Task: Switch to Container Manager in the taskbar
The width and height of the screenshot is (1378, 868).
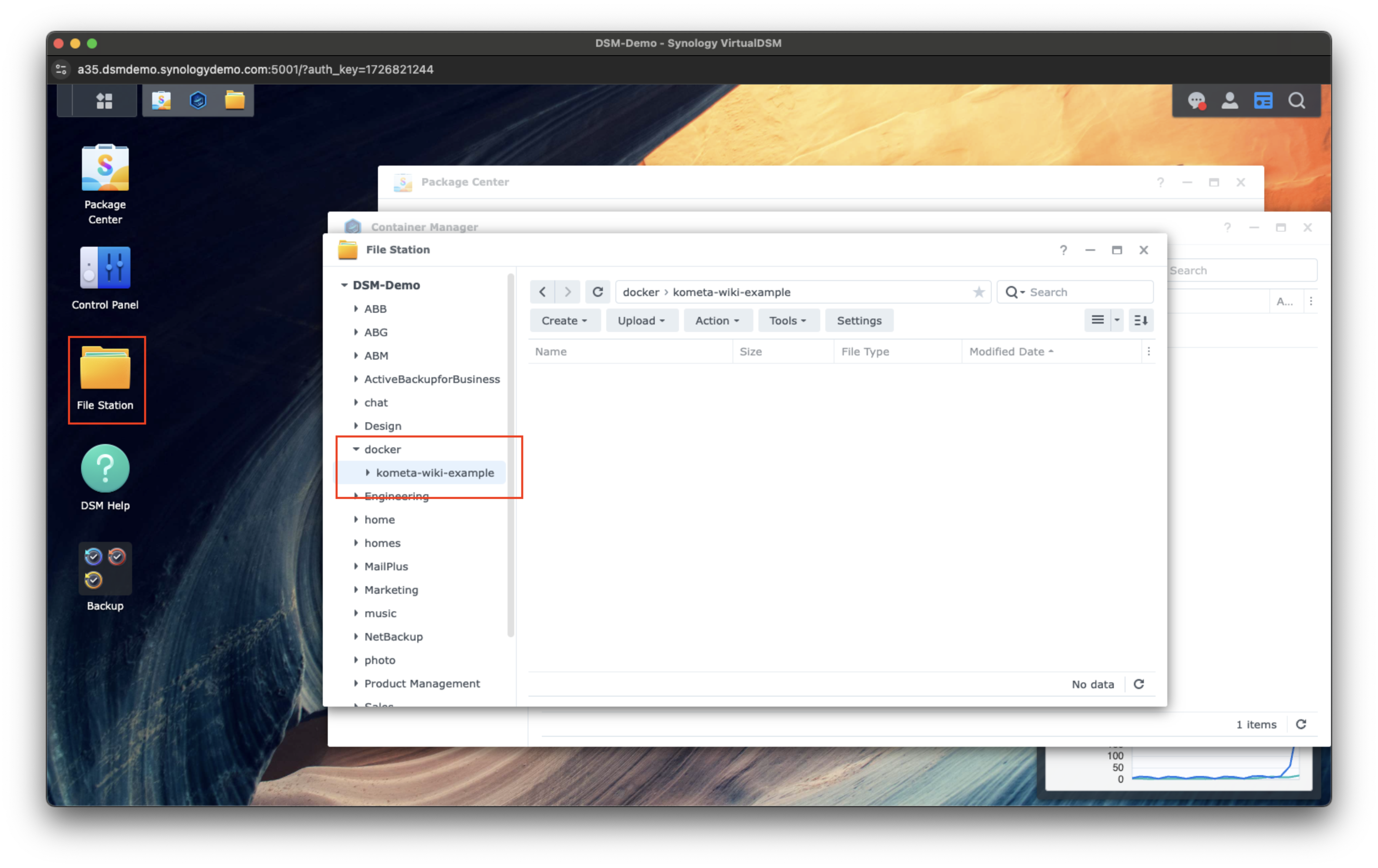Action: coord(198,101)
